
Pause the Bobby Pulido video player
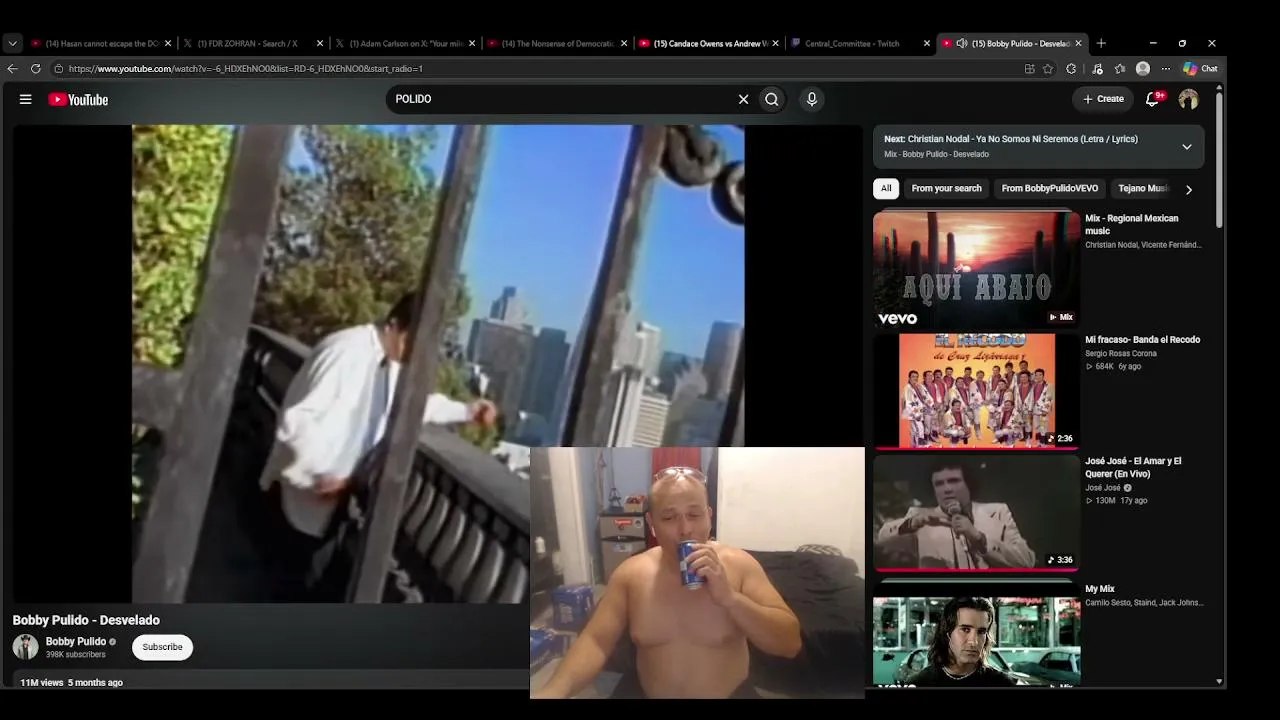pos(438,364)
